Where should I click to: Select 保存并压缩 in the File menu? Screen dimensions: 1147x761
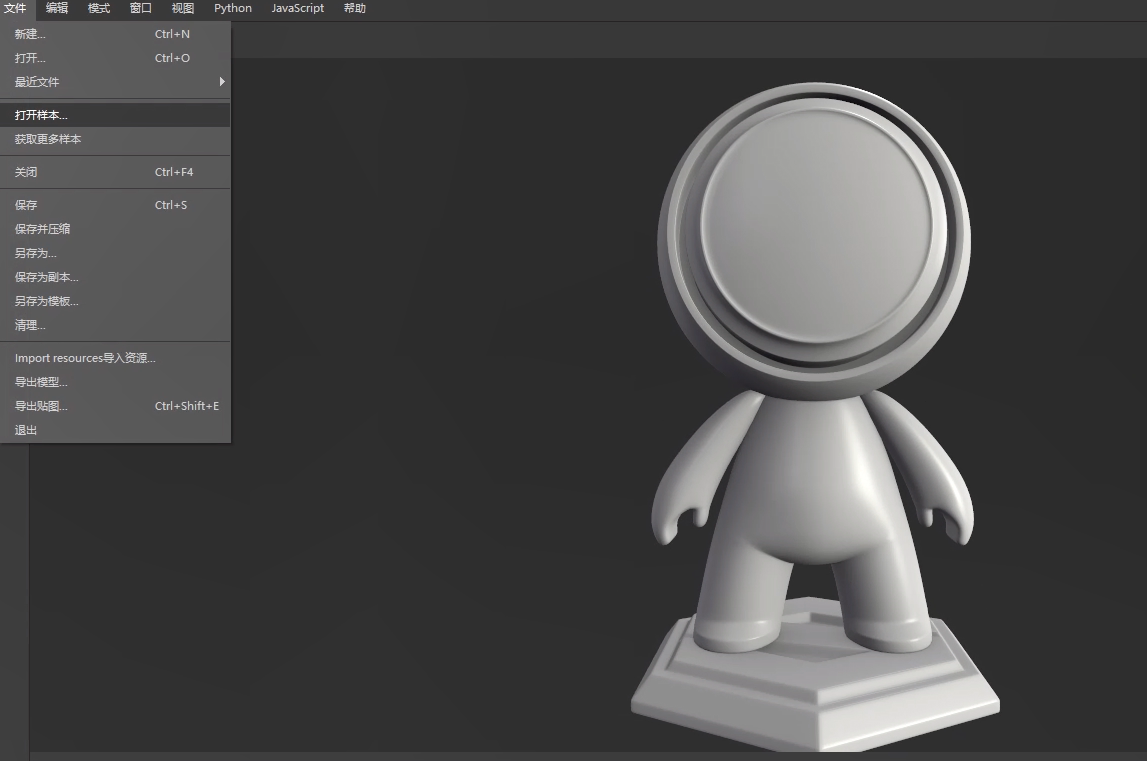[42, 229]
